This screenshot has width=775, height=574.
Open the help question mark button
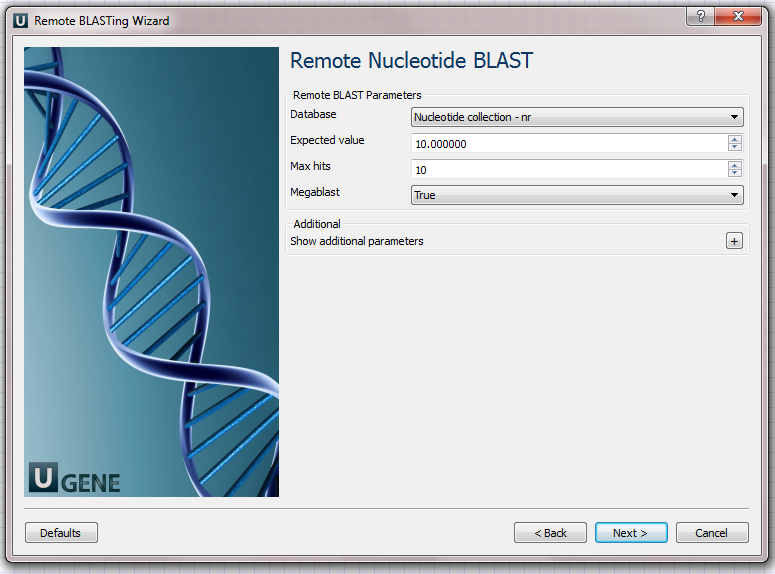pos(700,16)
